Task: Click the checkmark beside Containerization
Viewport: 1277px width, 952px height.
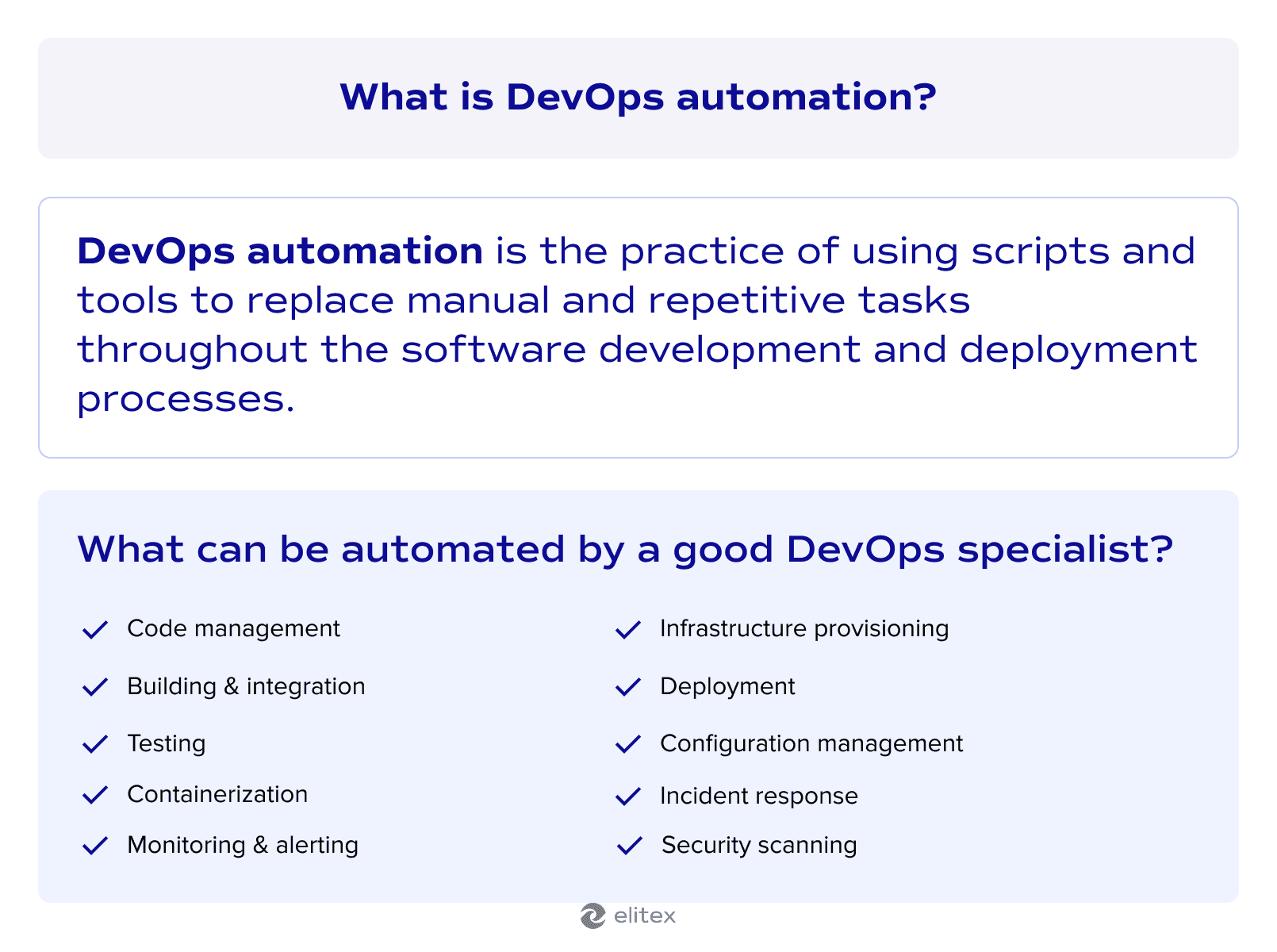Action: [x=95, y=795]
